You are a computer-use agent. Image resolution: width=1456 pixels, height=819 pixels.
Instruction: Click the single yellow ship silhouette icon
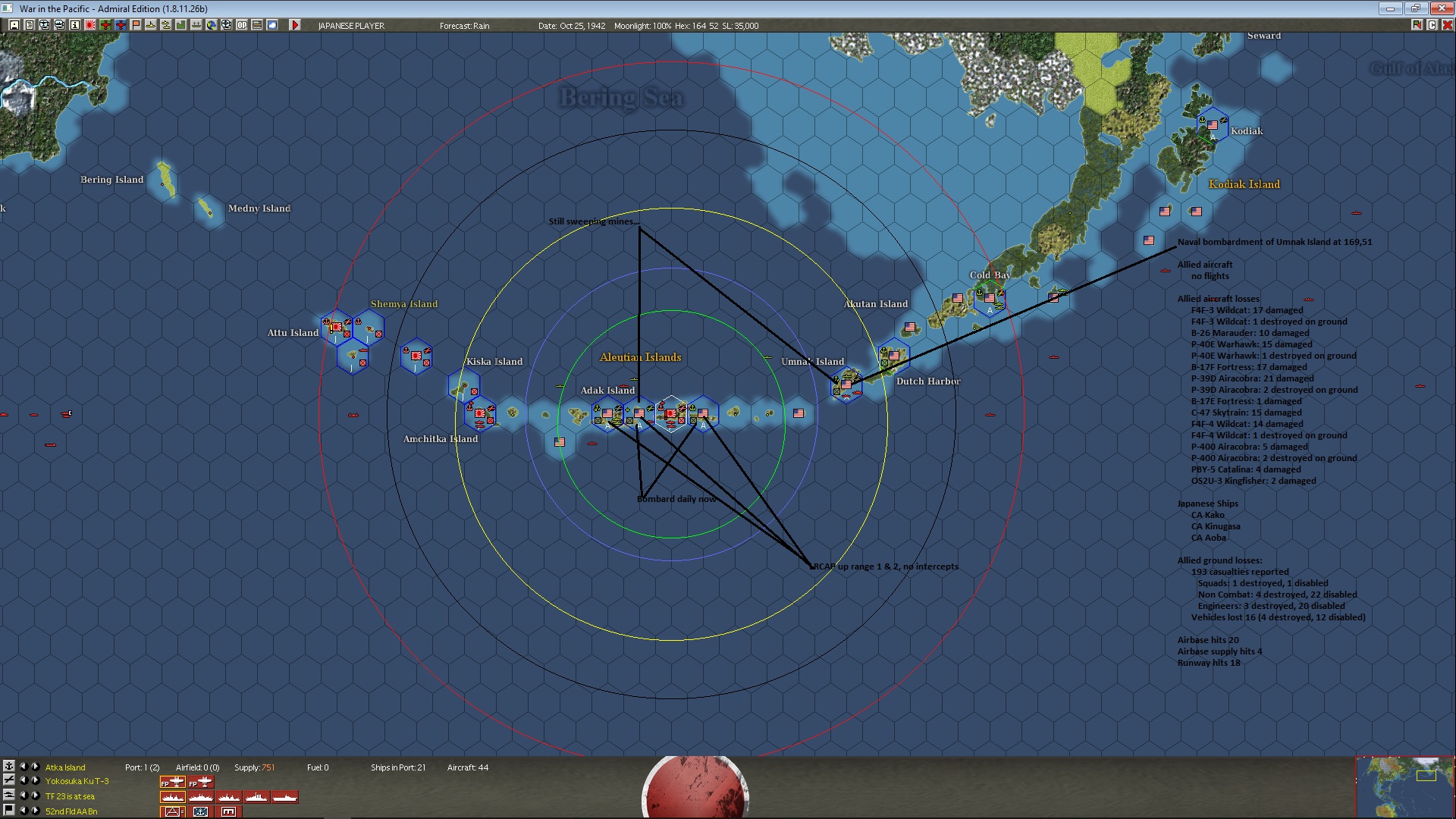[x=150, y=25]
